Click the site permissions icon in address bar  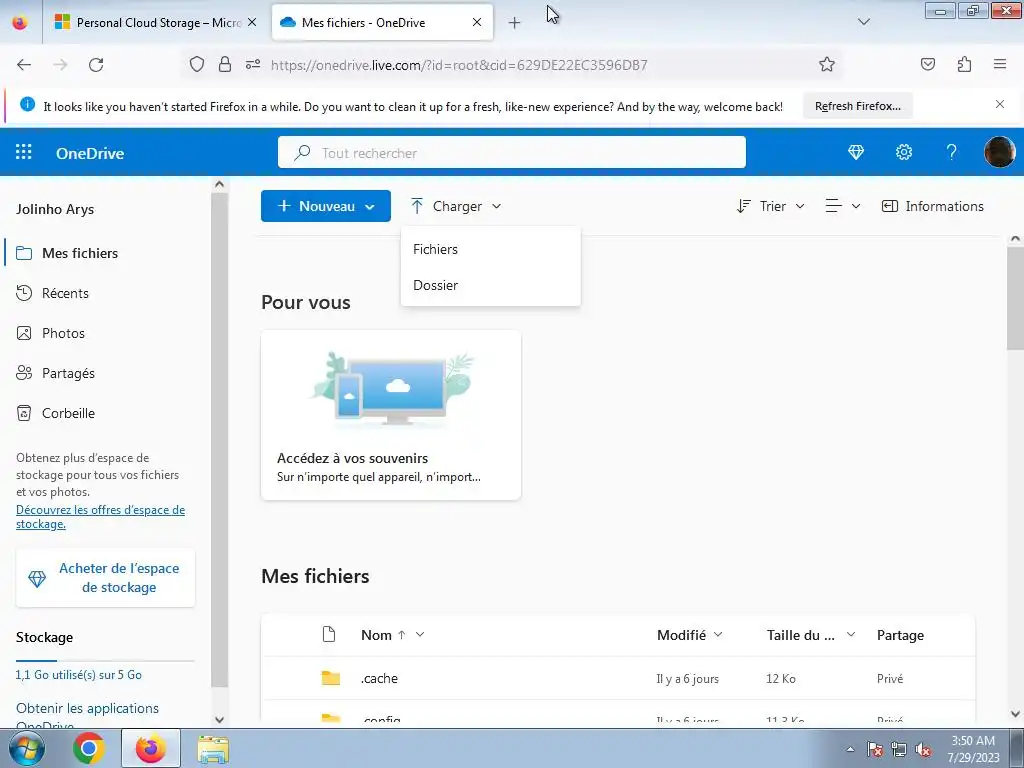pos(253,64)
